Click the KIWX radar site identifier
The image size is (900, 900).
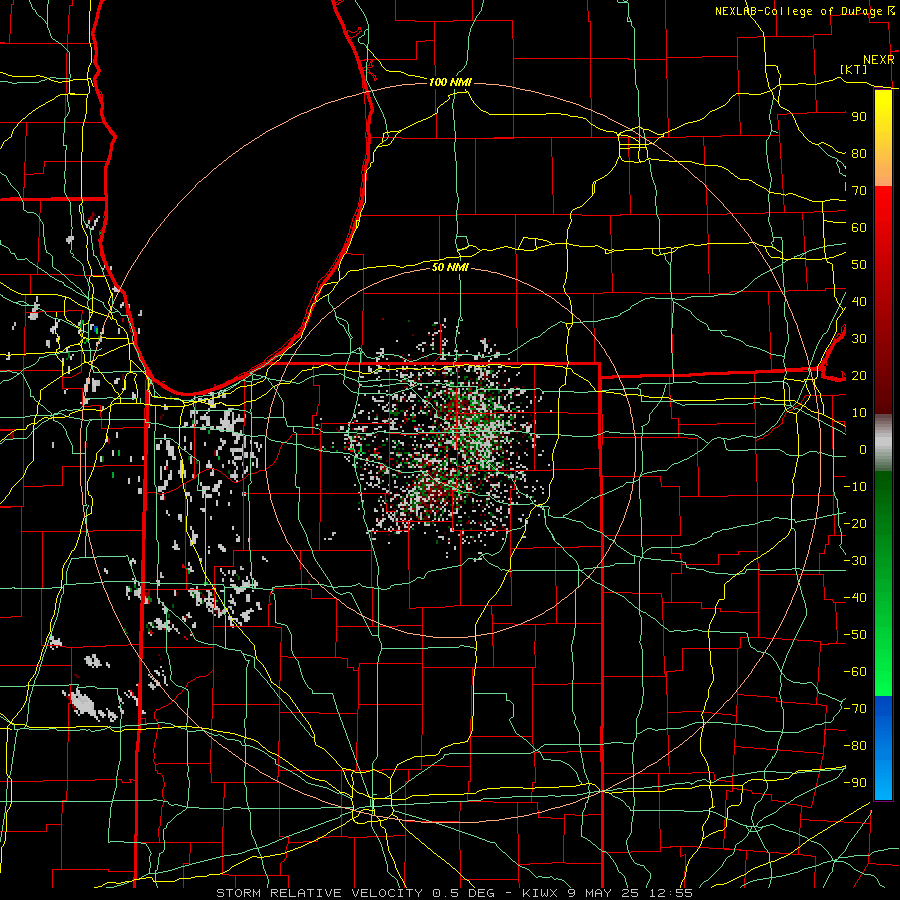coord(540,893)
